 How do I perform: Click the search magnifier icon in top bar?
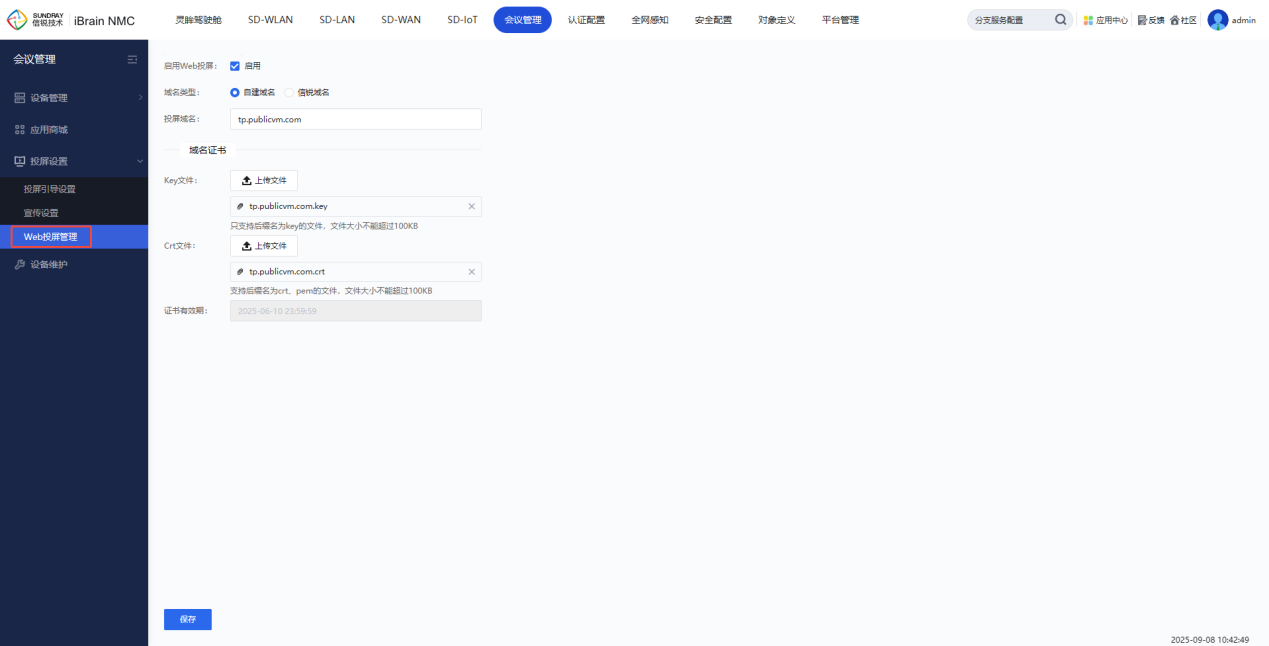[x=1060, y=20]
